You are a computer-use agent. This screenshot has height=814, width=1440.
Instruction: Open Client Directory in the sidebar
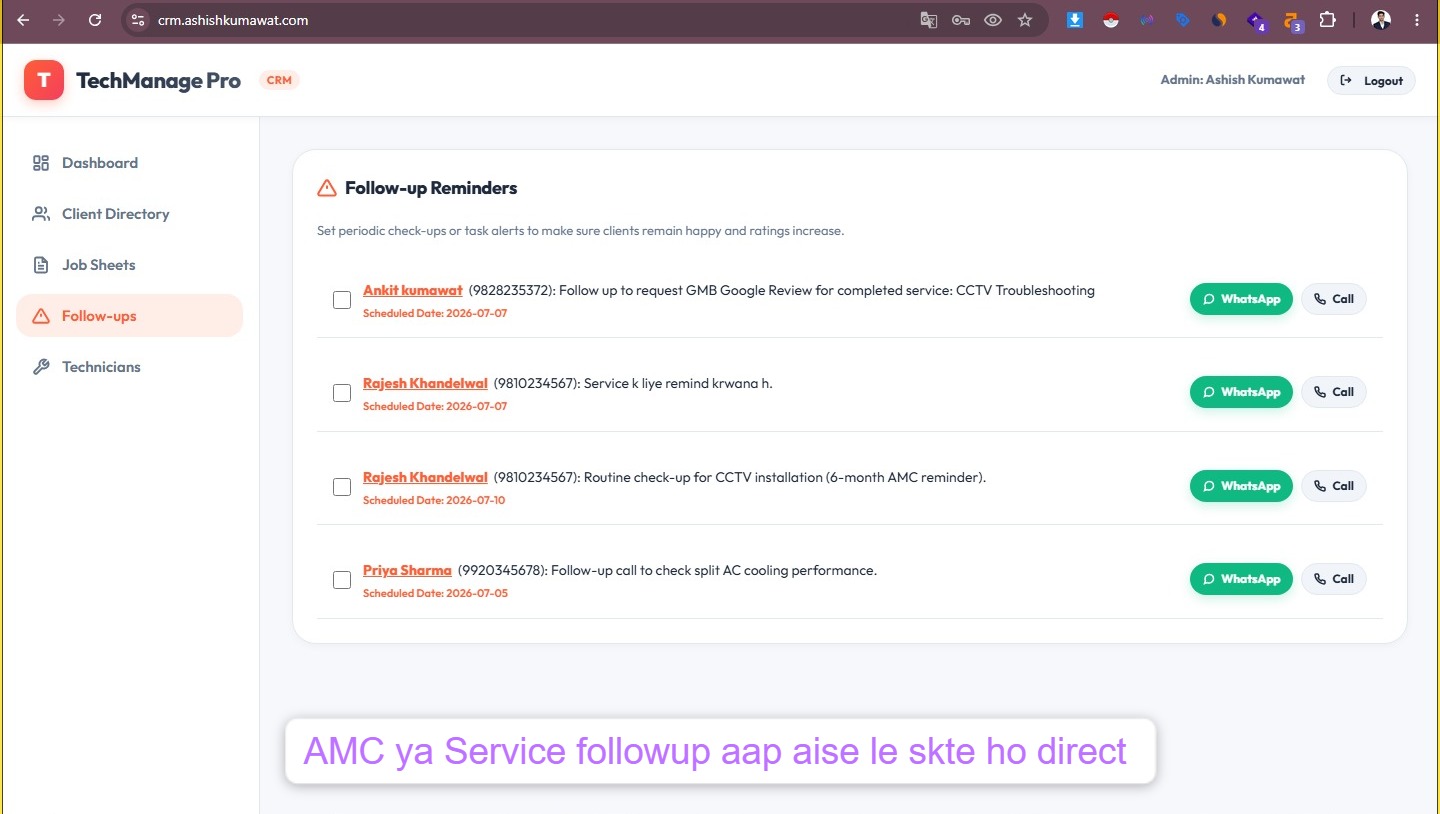(x=129, y=214)
